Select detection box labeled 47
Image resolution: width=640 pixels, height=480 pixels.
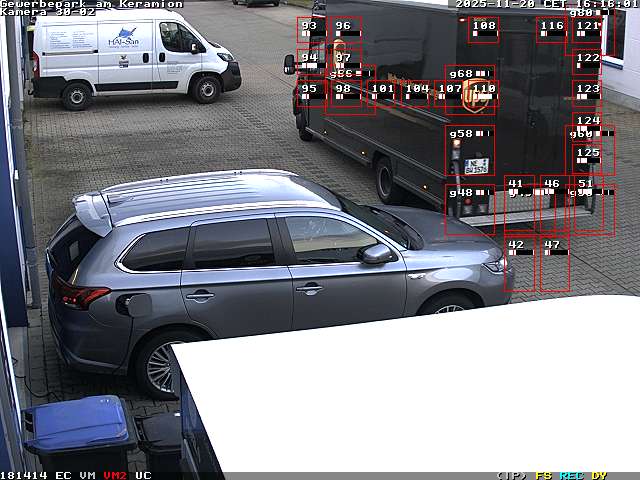[554, 264]
